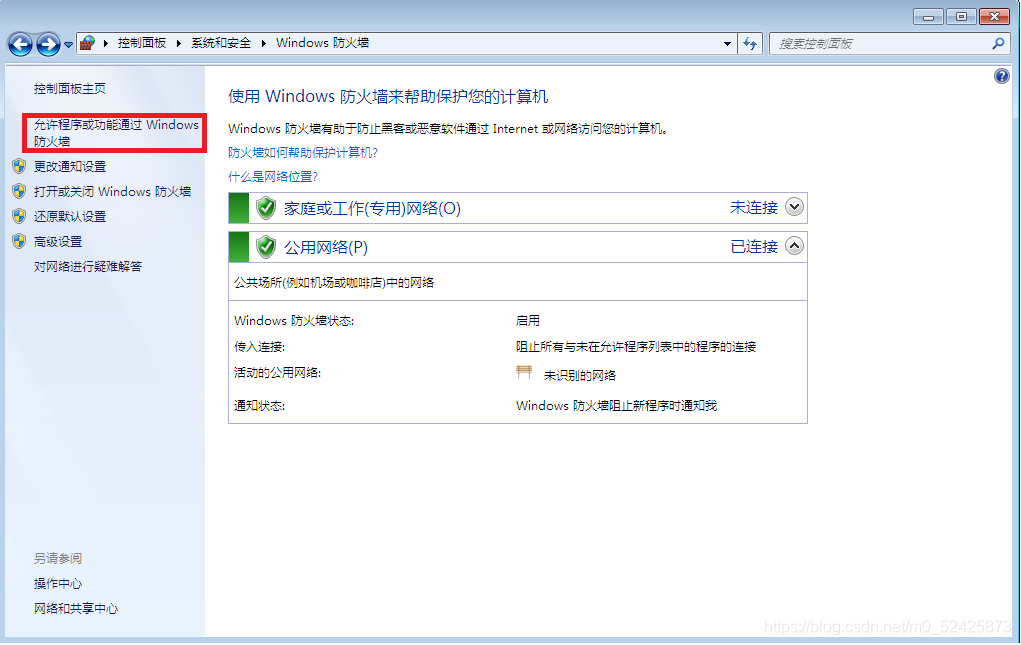Open 还原默认设置 link
Screen dimensions: 1021x645
[70, 217]
